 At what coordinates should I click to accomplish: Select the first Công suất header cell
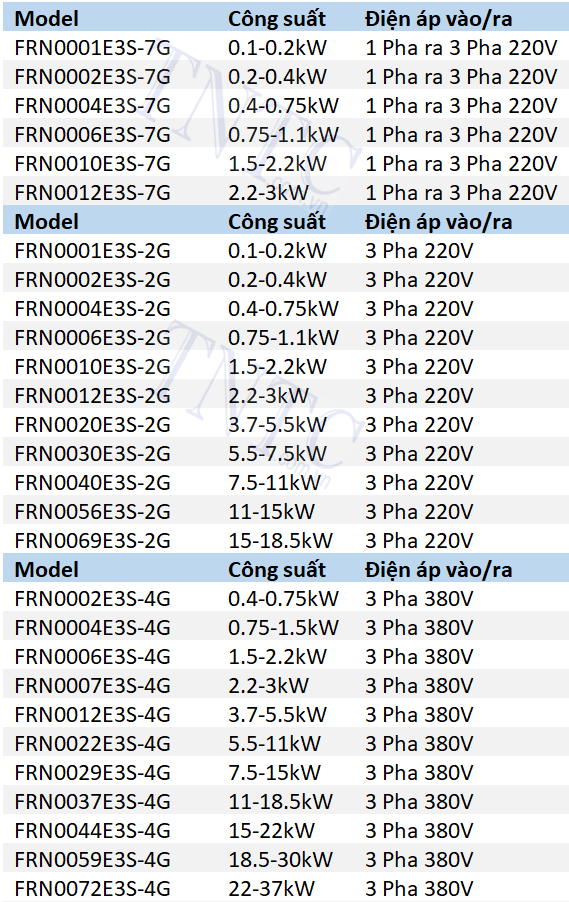(x=277, y=19)
